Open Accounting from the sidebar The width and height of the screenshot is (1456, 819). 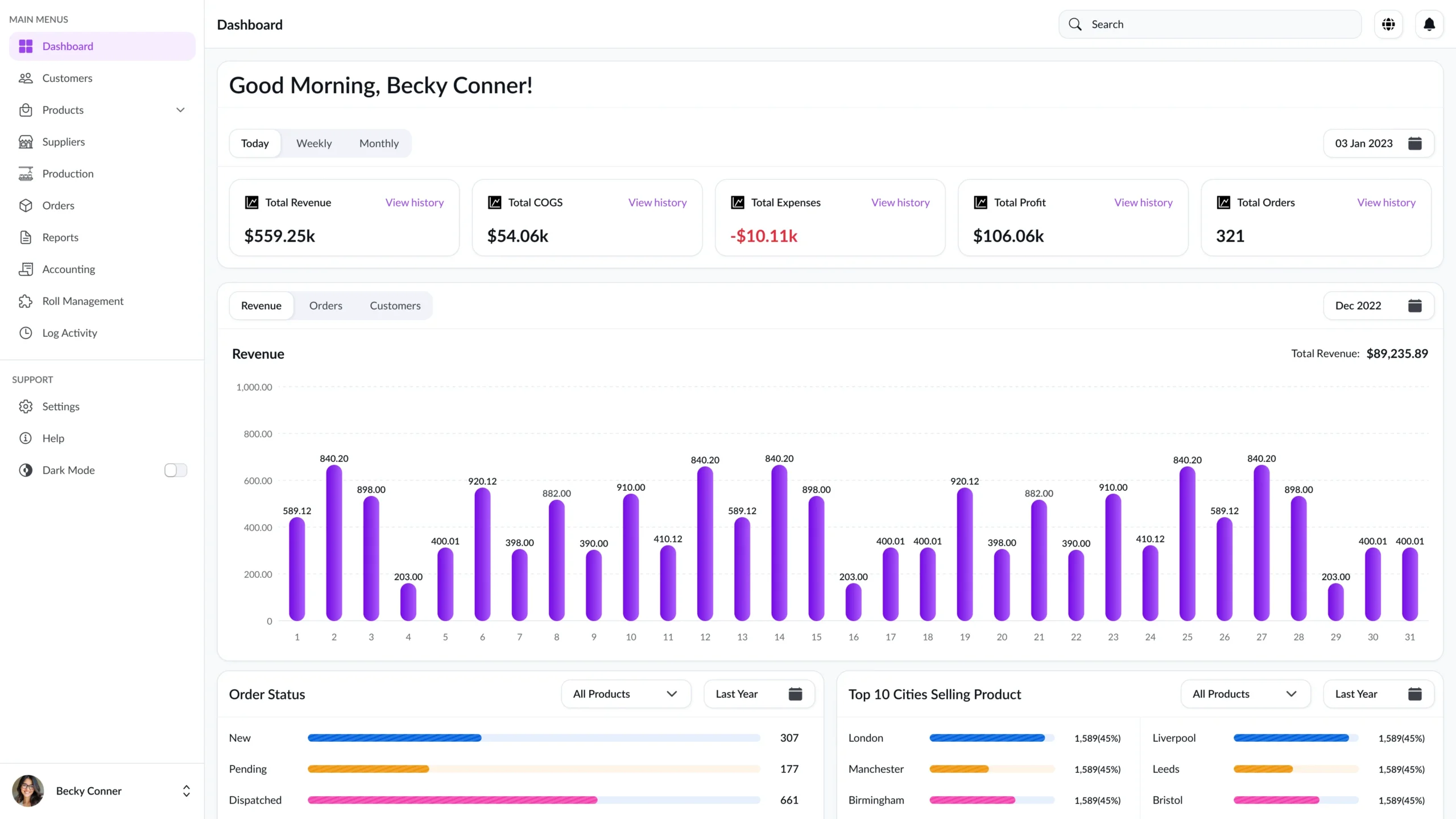(68, 269)
